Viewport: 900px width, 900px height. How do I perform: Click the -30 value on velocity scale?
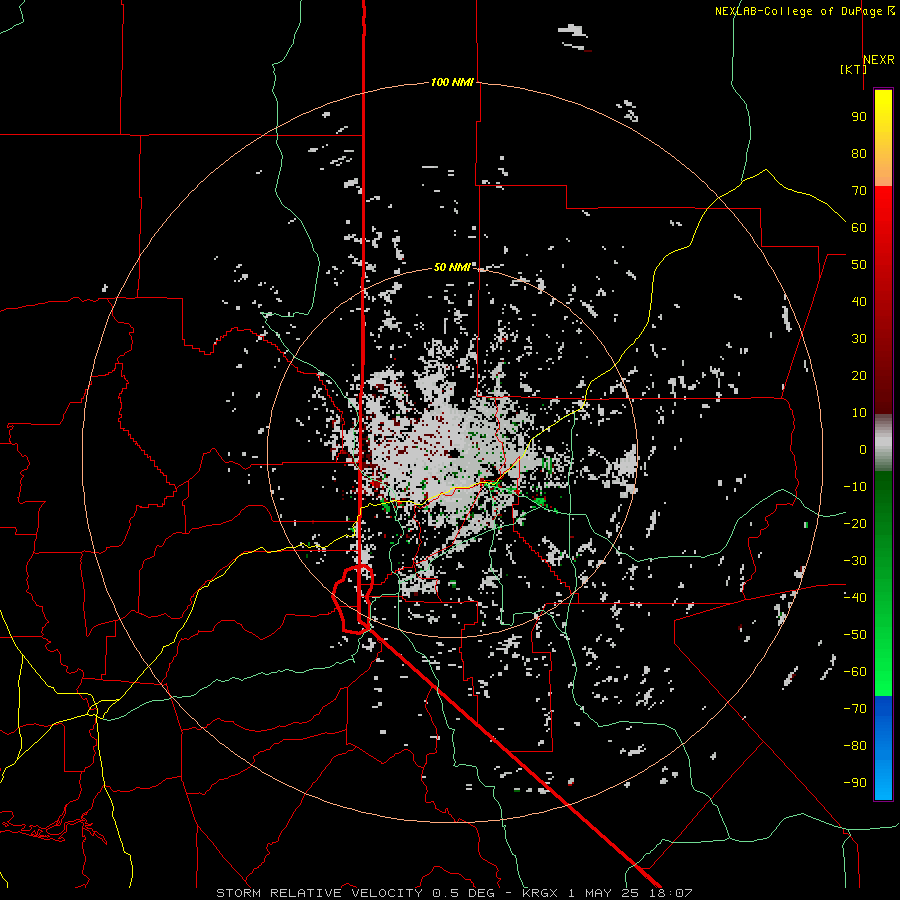coord(855,561)
